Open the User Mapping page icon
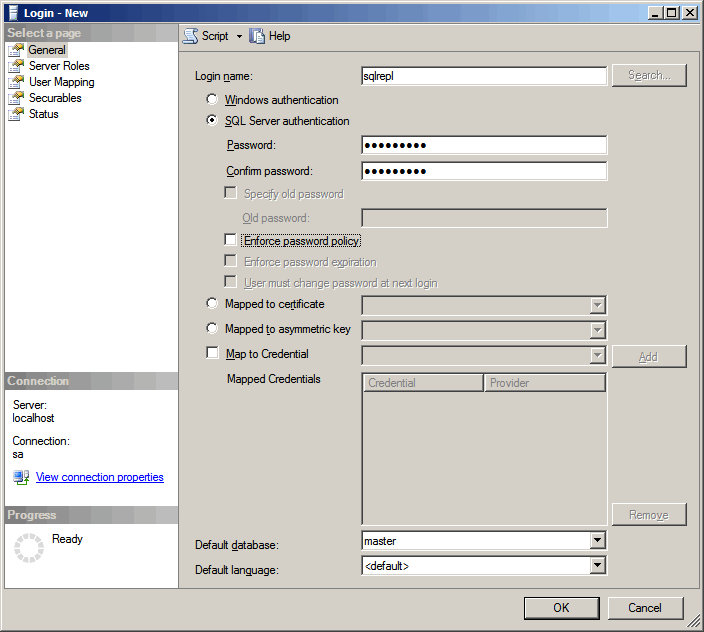The height and width of the screenshot is (632, 704). tap(16, 82)
